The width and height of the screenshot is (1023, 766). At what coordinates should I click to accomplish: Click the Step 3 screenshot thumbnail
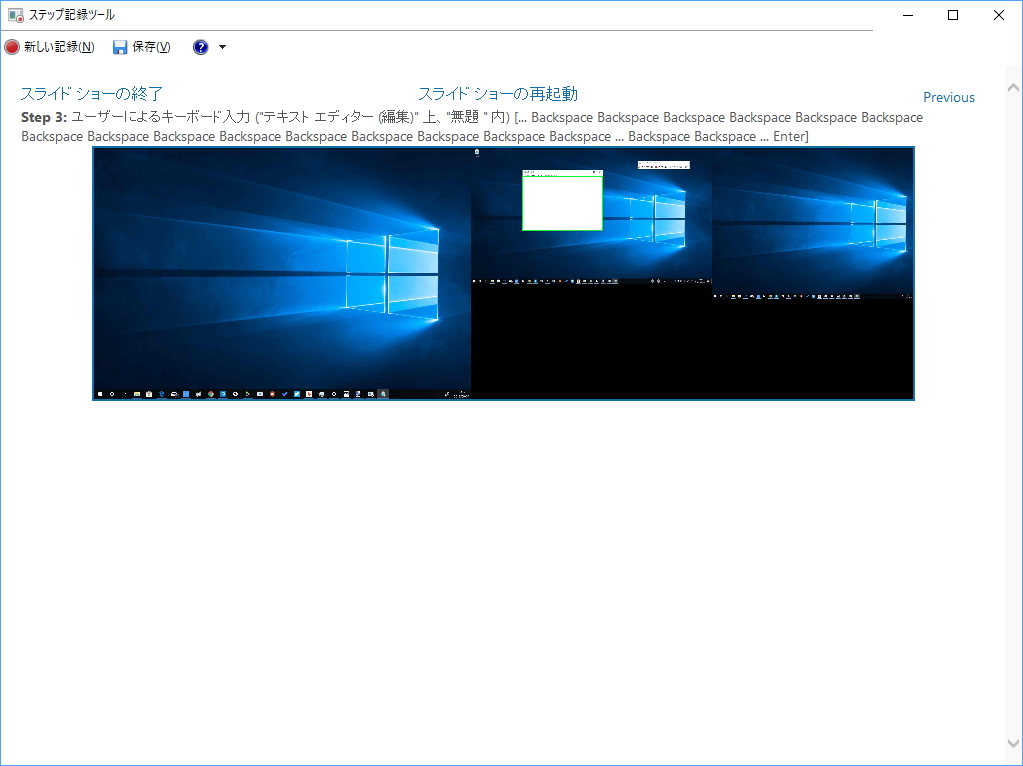[500, 273]
